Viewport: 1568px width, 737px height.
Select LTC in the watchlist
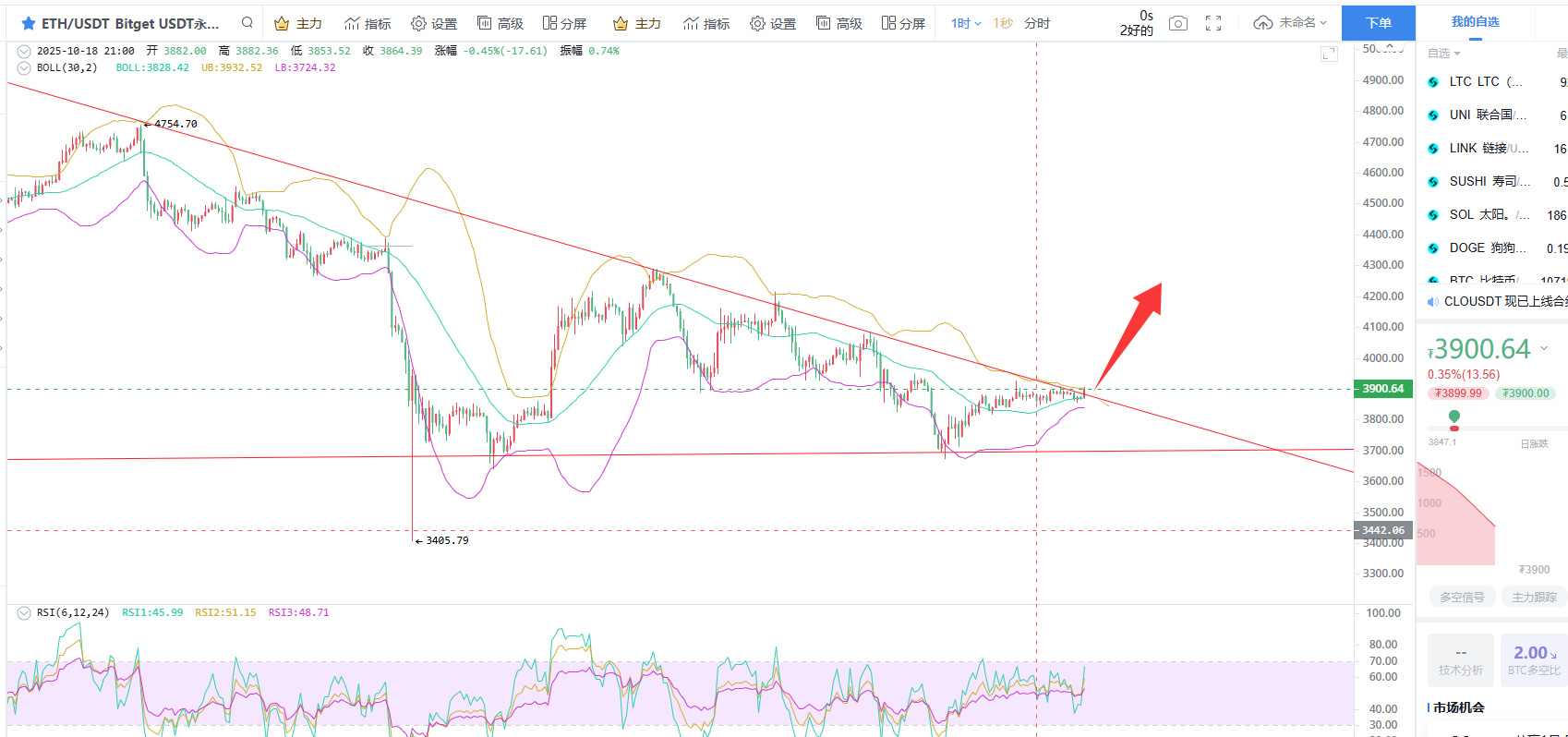point(1491,82)
